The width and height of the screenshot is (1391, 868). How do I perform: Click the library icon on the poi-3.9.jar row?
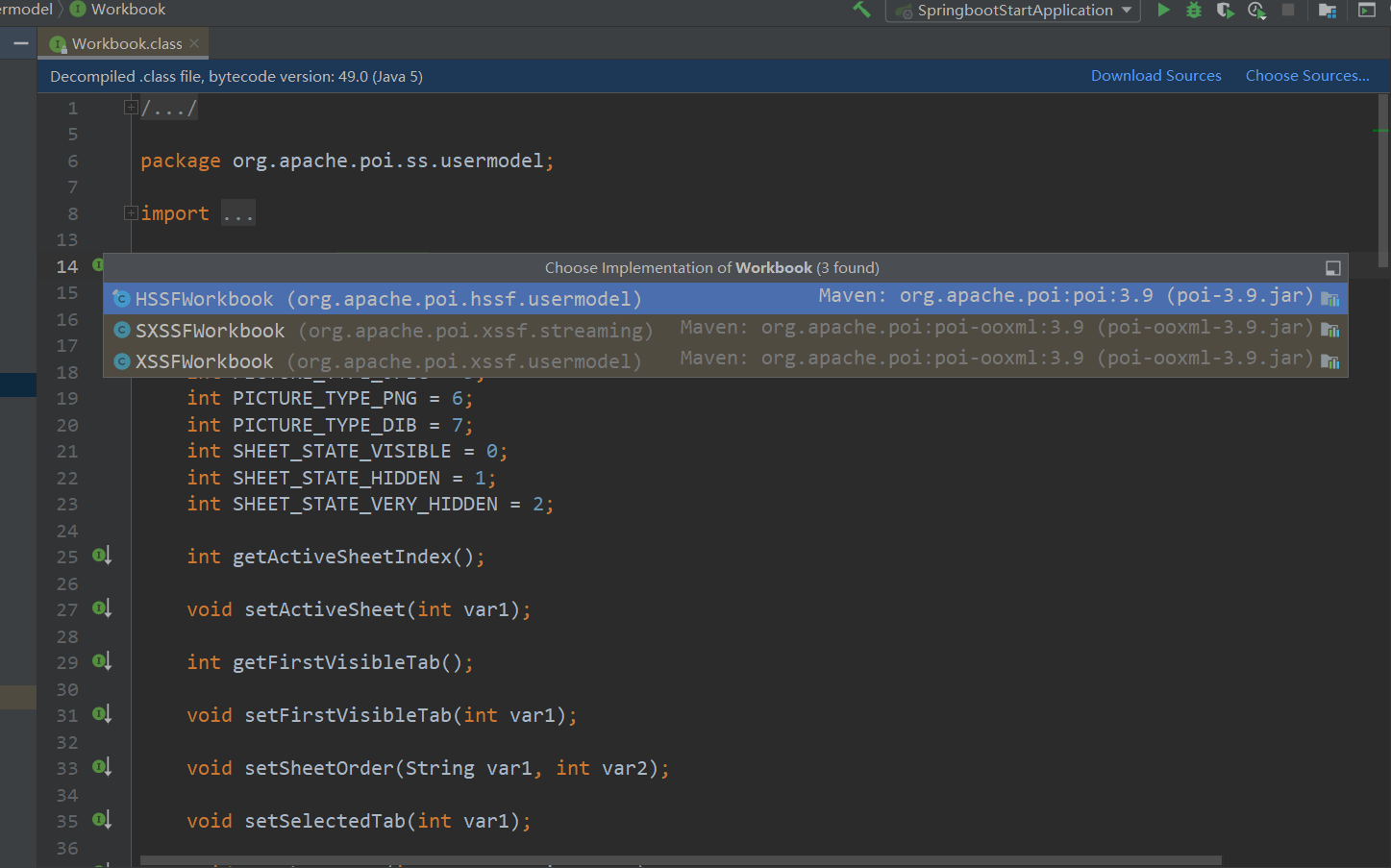point(1330,299)
